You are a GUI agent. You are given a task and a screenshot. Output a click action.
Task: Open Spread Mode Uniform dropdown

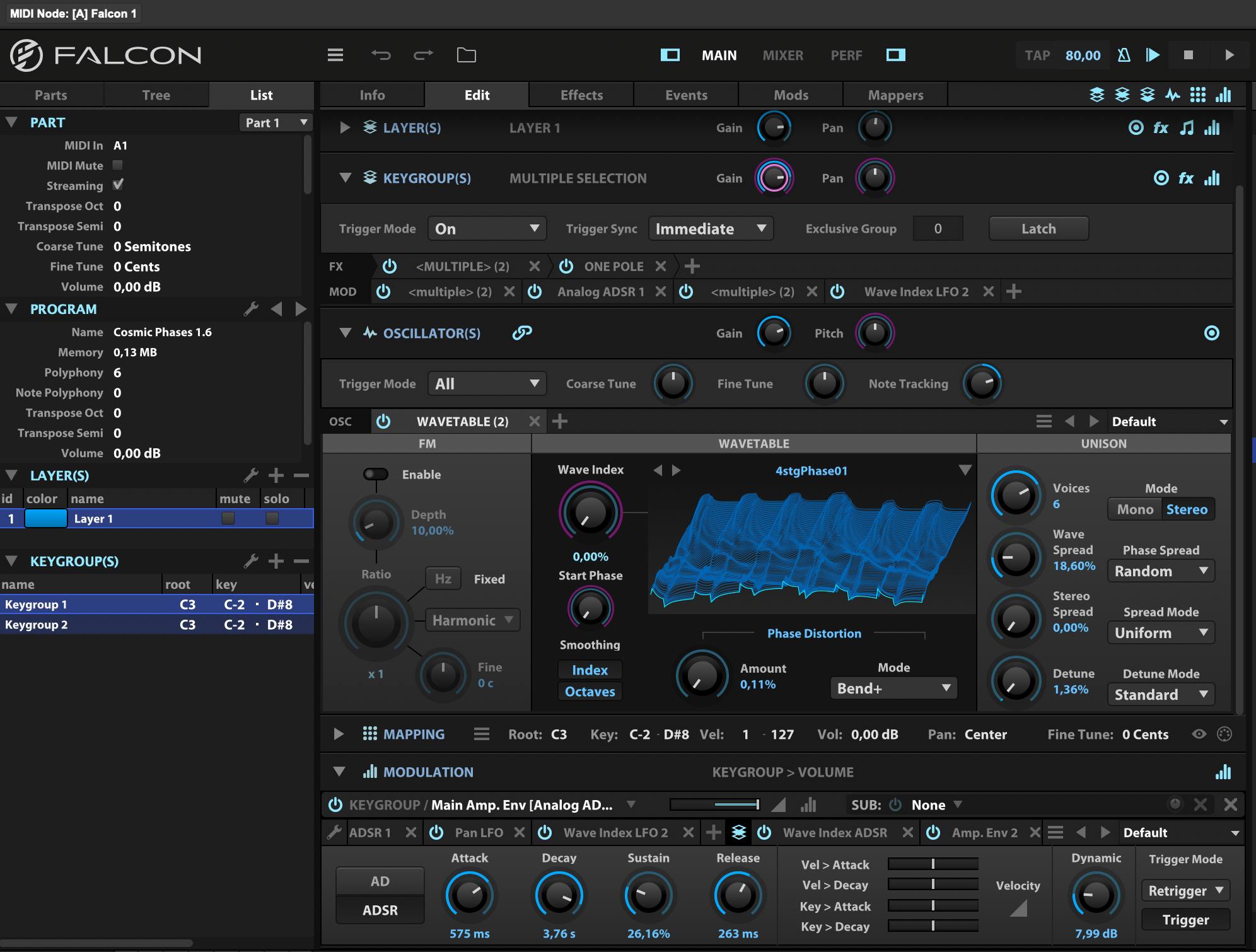coord(1161,633)
